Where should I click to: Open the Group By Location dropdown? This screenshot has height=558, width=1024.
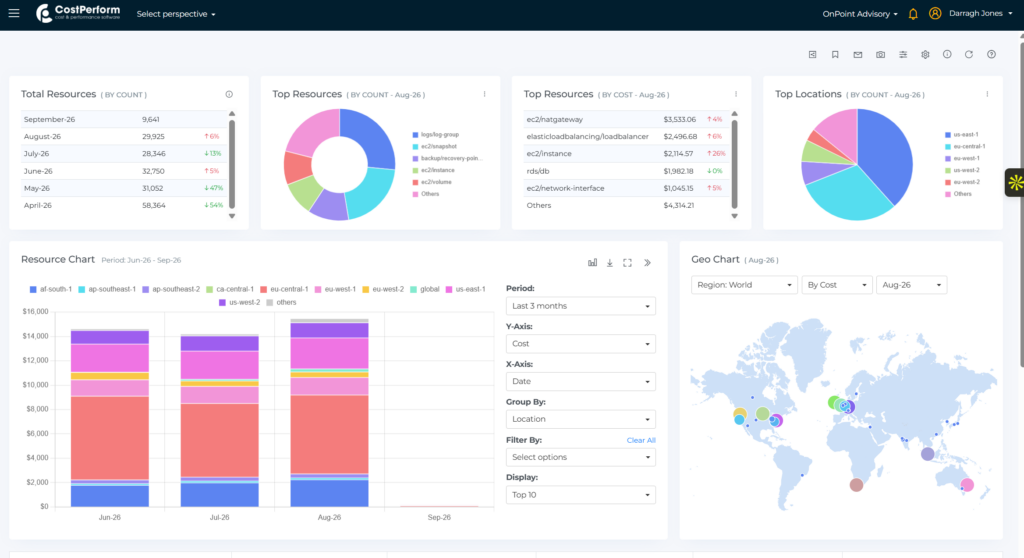click(581, 419)
